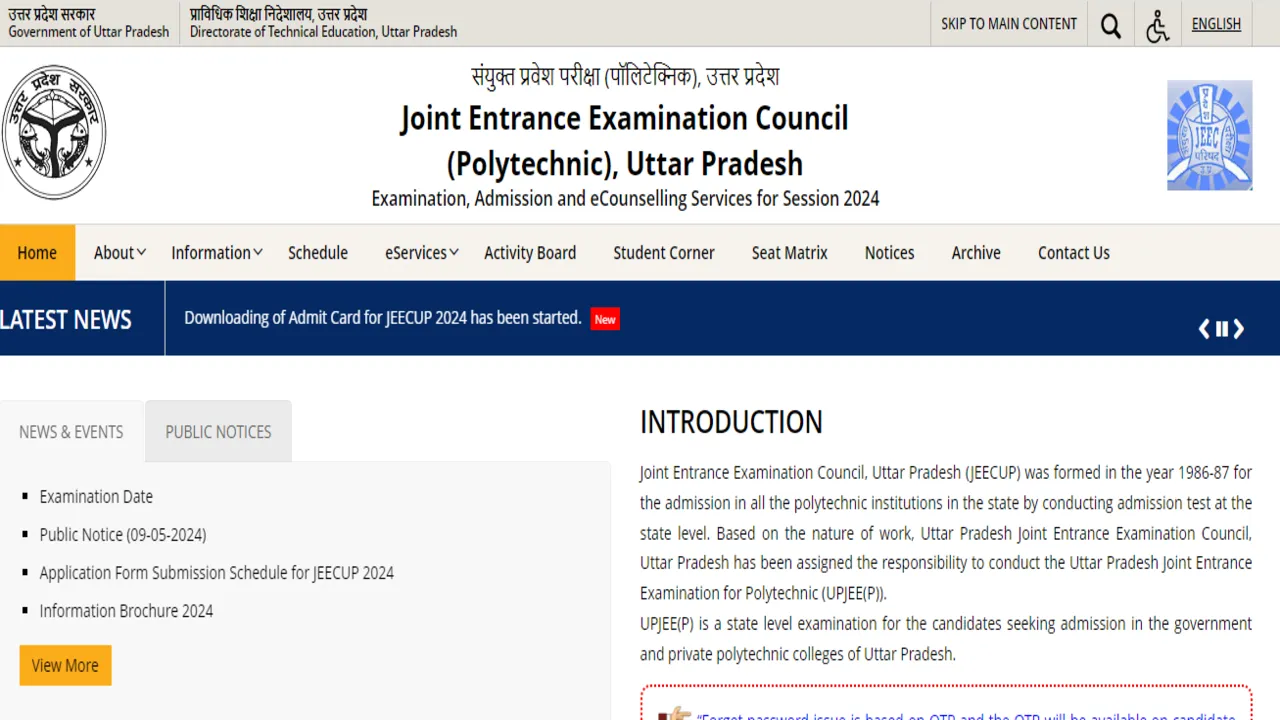The image size is (1280, 720).
Task: Switch to the PUBLIC NOTICES tab
Action: pyautogui.click(x=218, y=431)
